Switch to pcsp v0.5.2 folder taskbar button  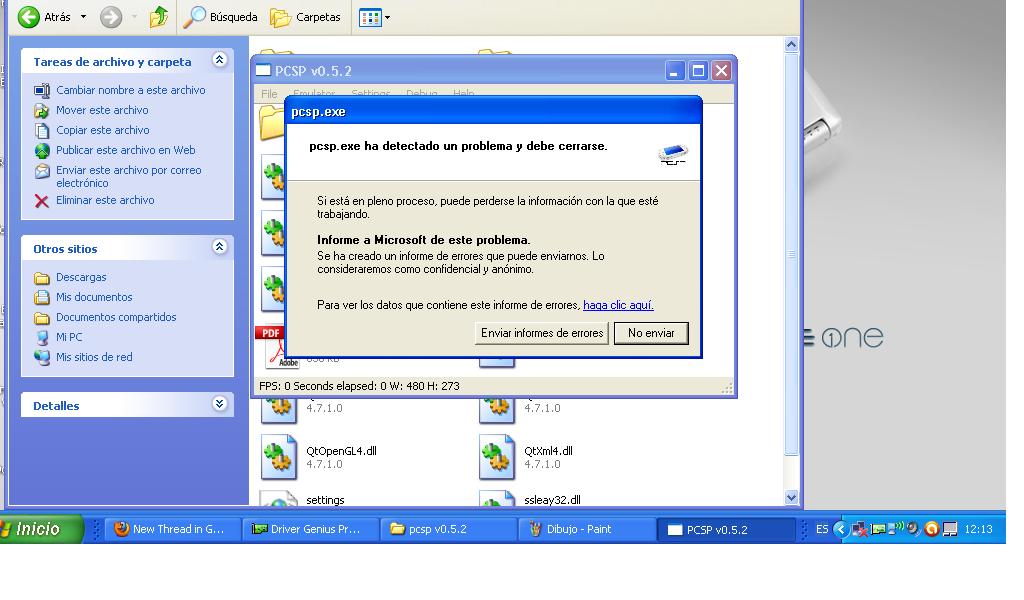pos(449,529)
